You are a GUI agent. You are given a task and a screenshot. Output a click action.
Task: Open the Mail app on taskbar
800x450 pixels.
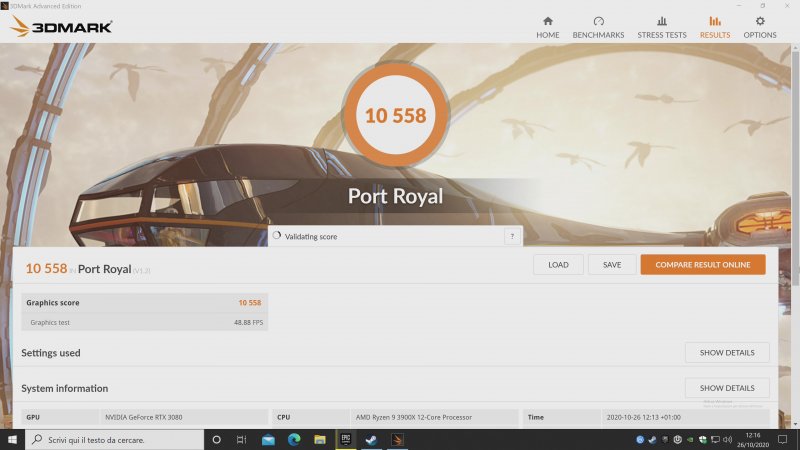[x=268, y=439]
